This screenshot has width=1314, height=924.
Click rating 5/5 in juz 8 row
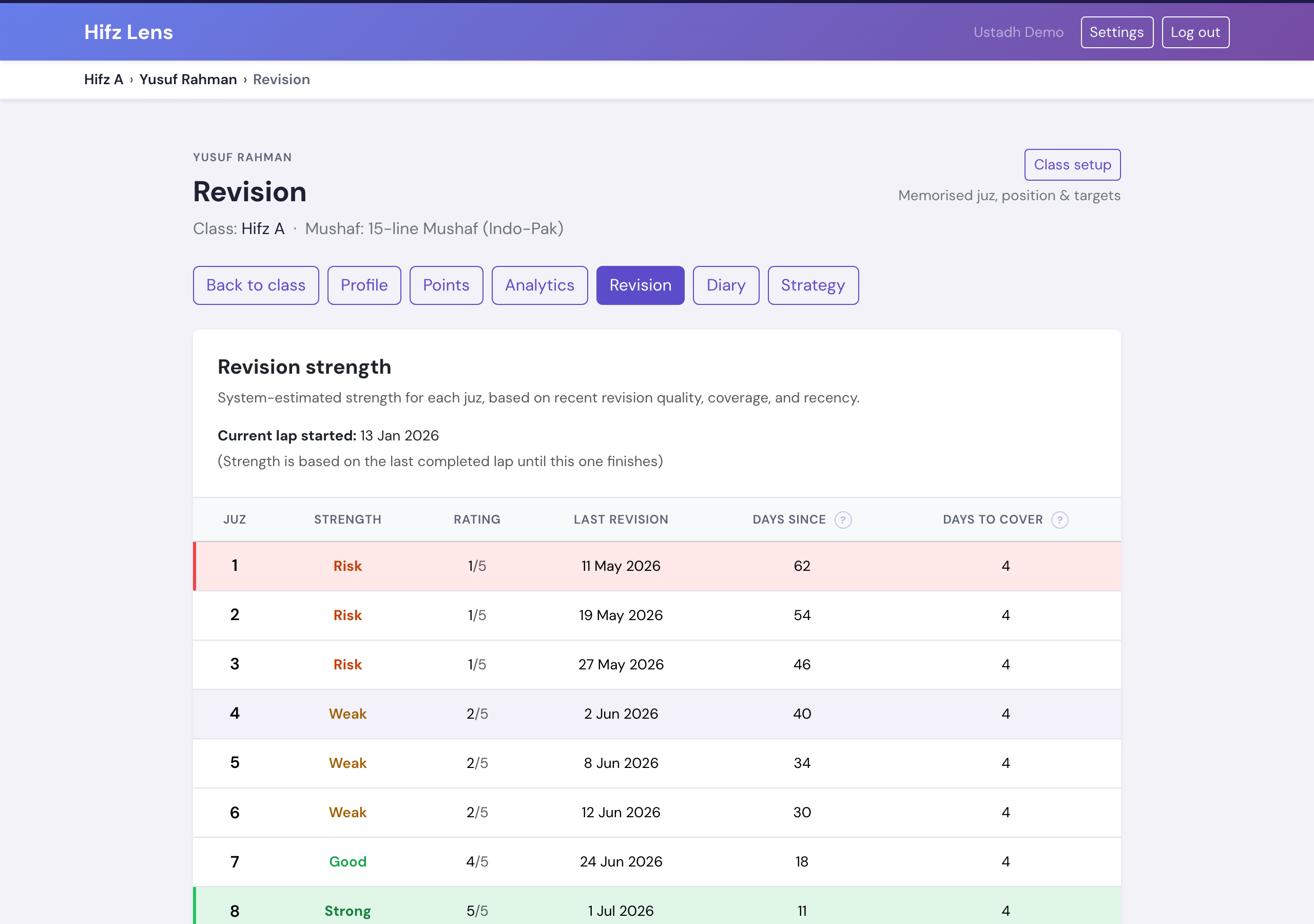477,911
